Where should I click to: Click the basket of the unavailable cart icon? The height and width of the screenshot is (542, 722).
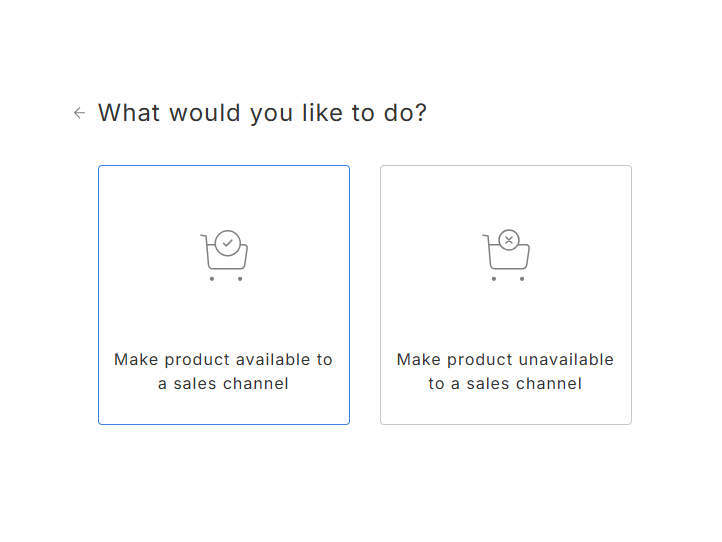509,257
